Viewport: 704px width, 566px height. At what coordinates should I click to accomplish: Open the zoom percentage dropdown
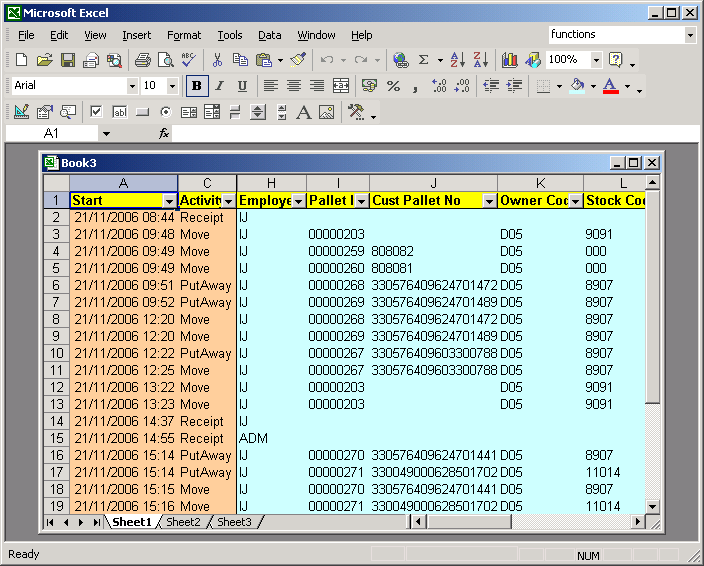pos(596,60)
